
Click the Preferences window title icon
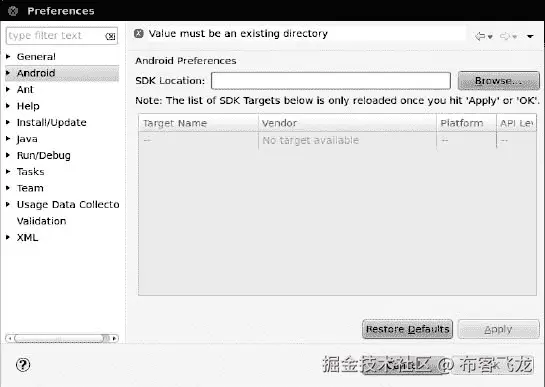pyautogui.click(x=13, y=11)
